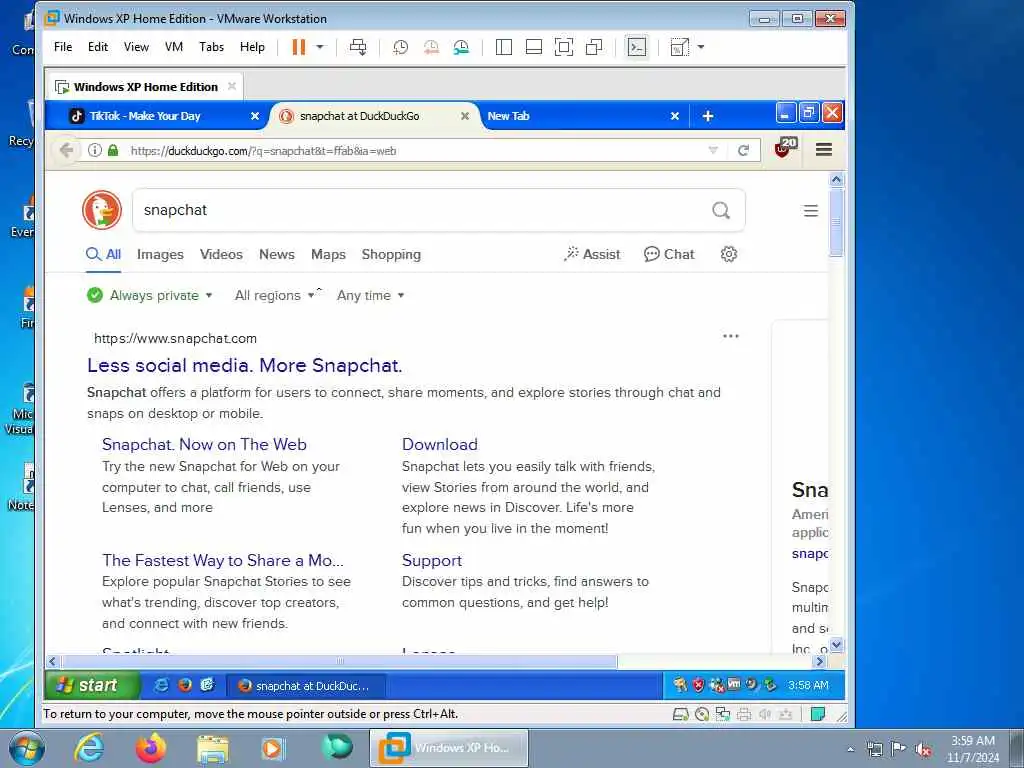Open the VMware Edit menu

(x=98, y=47)
